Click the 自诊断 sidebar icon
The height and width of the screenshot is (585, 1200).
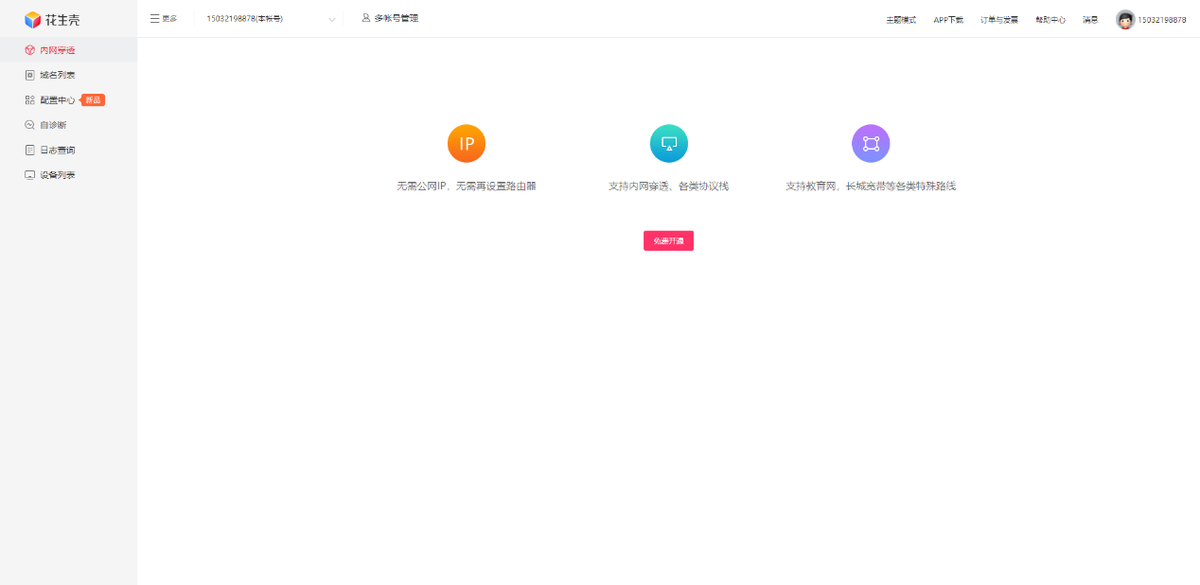tap(30, 125)
